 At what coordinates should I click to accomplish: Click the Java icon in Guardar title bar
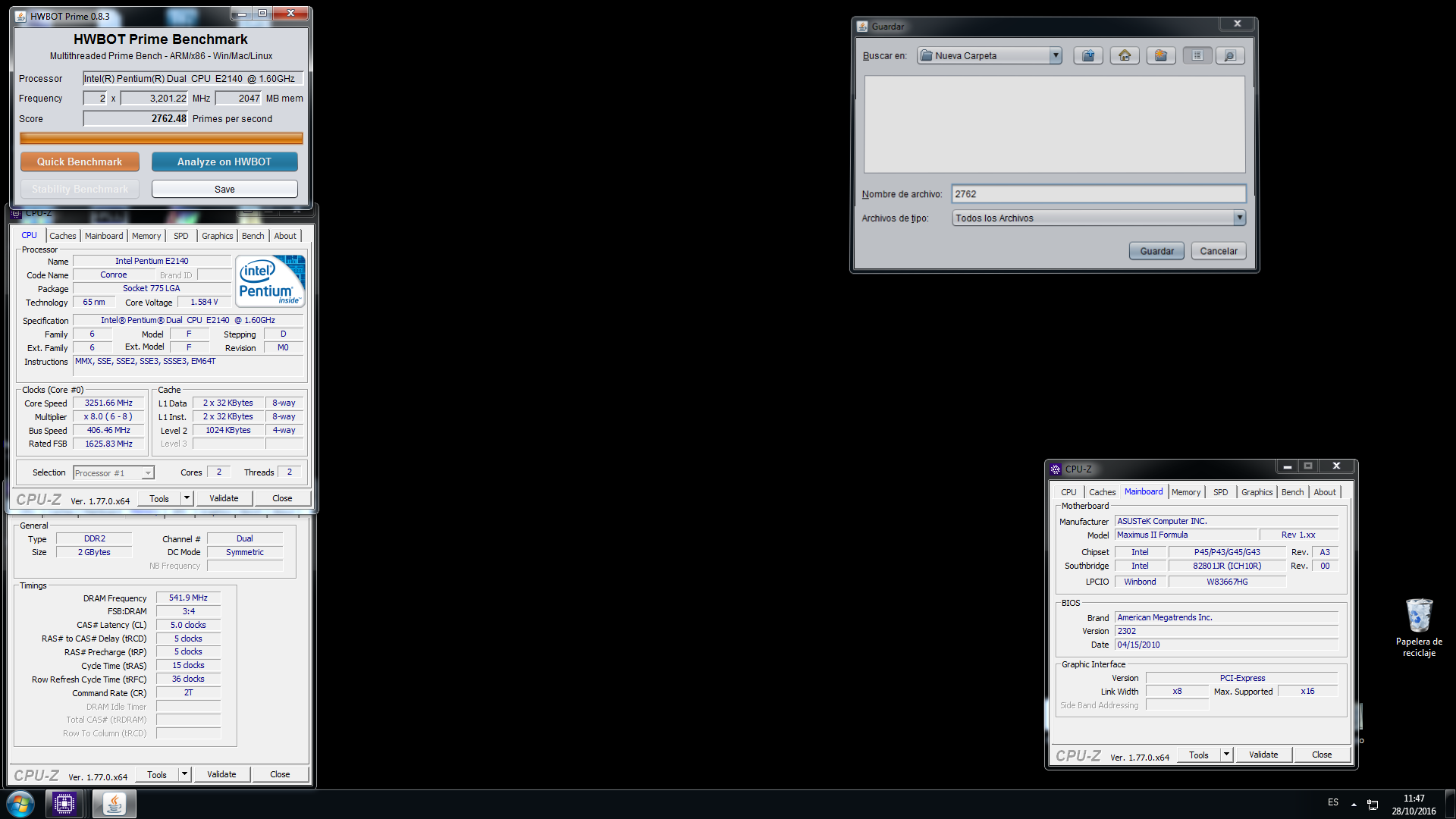point(862,27)
